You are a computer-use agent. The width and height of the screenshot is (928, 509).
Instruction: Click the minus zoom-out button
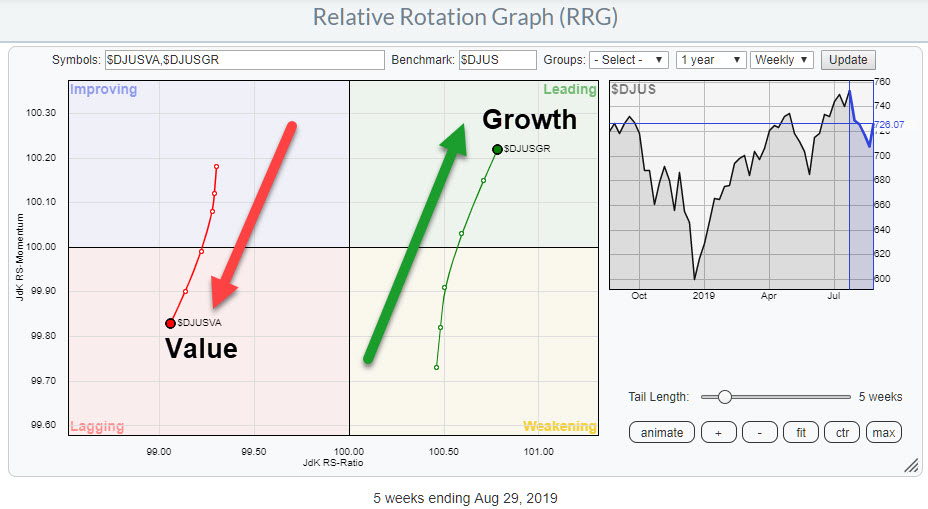(x=759, y=432)
